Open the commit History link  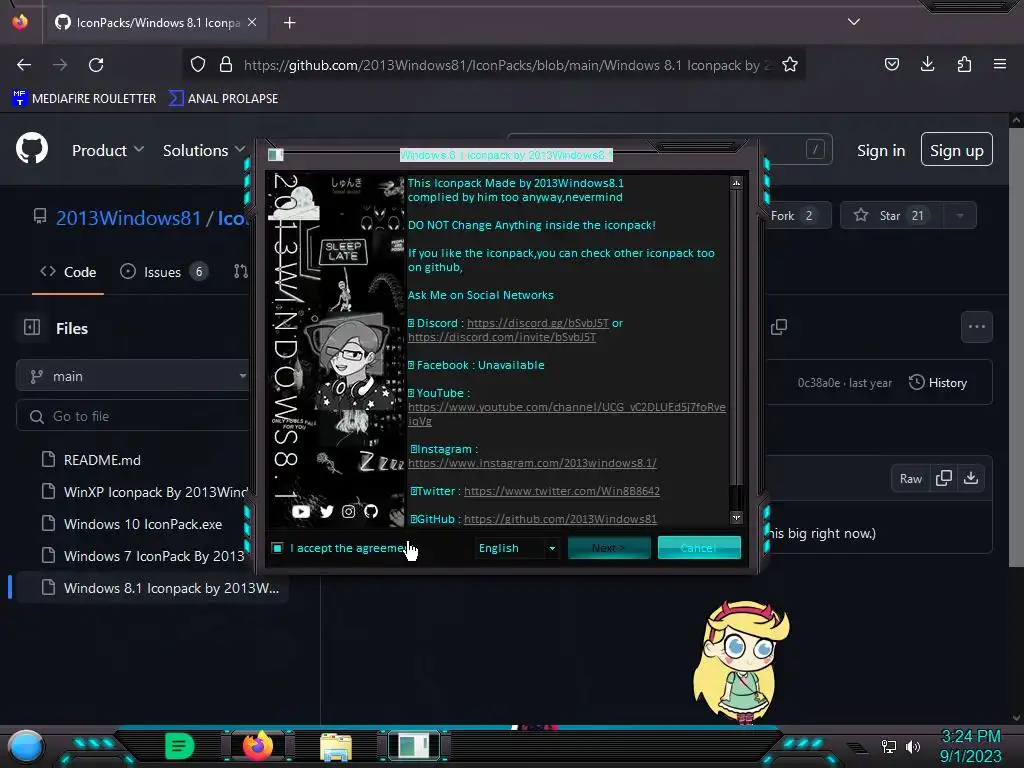point(938,383)
